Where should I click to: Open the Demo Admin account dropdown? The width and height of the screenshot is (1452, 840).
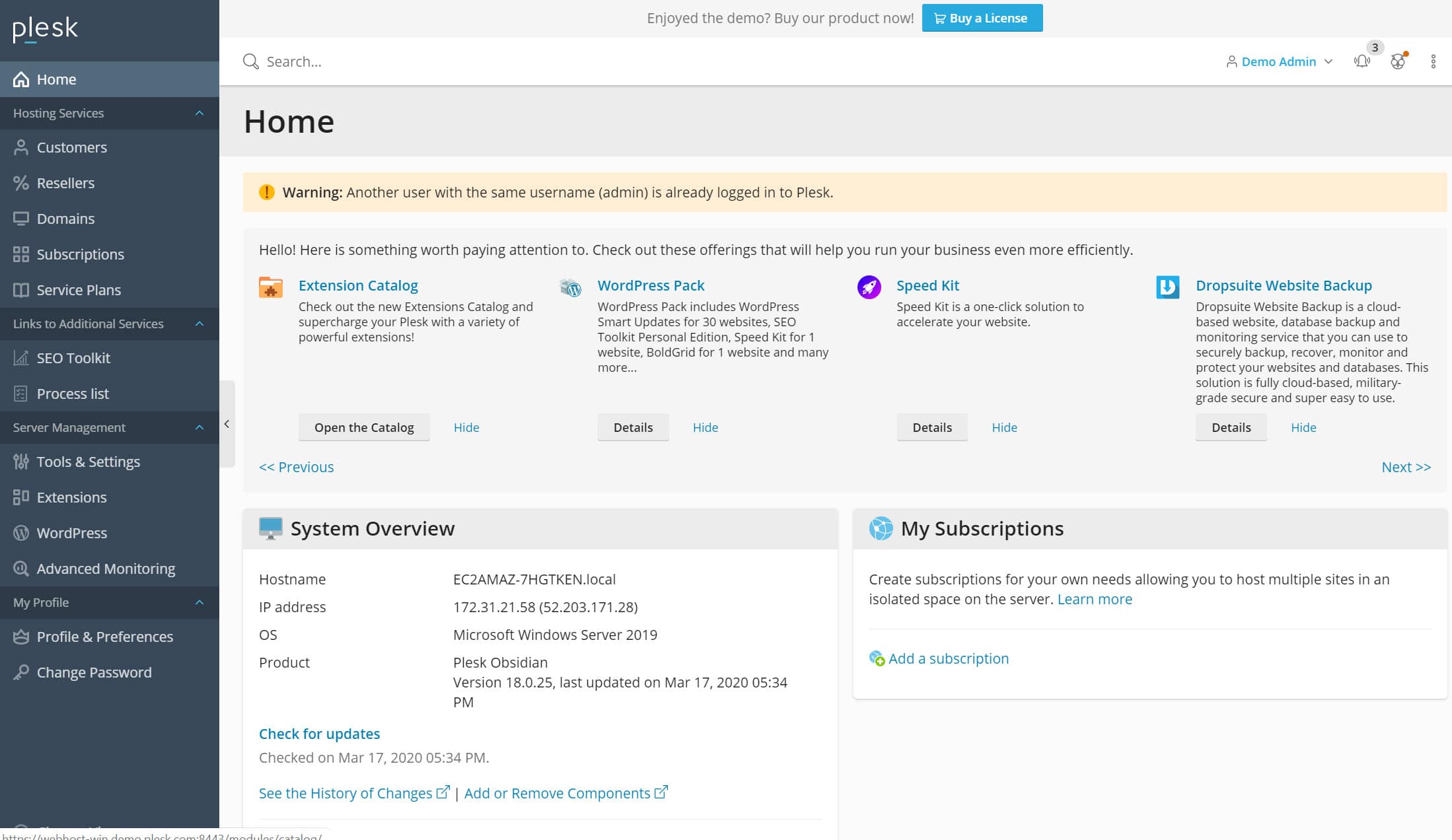pyautogui.click(x=1278, y=61)
